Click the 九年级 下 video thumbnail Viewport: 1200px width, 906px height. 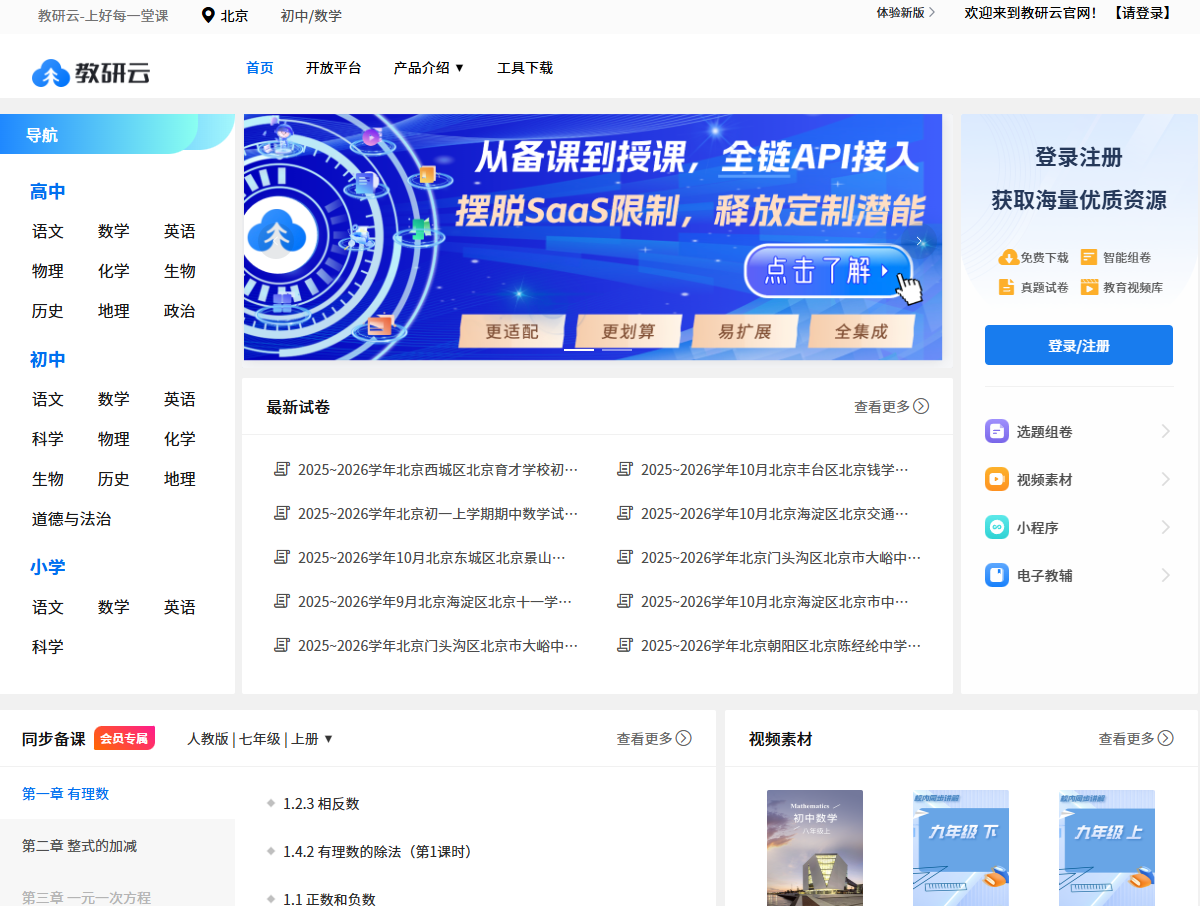point(960,848)
